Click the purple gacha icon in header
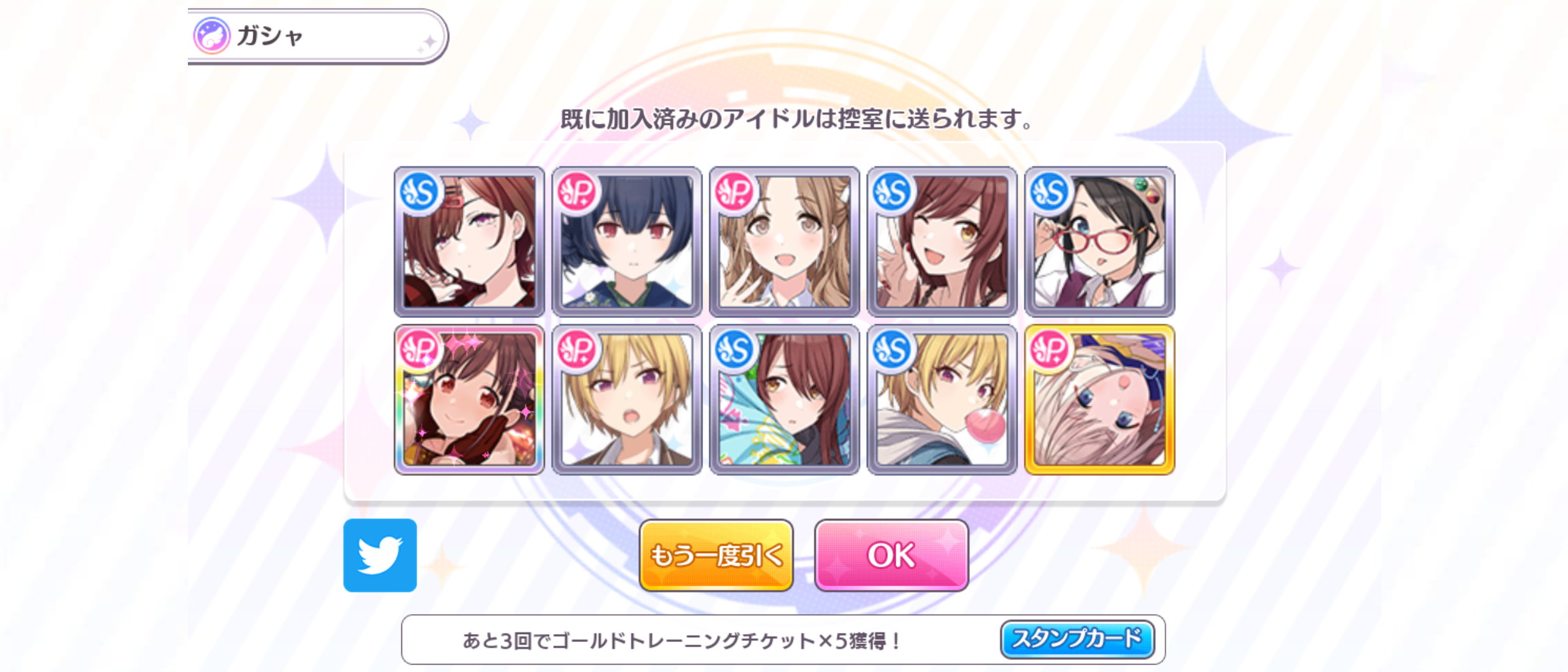 click(x=212, y=35)
